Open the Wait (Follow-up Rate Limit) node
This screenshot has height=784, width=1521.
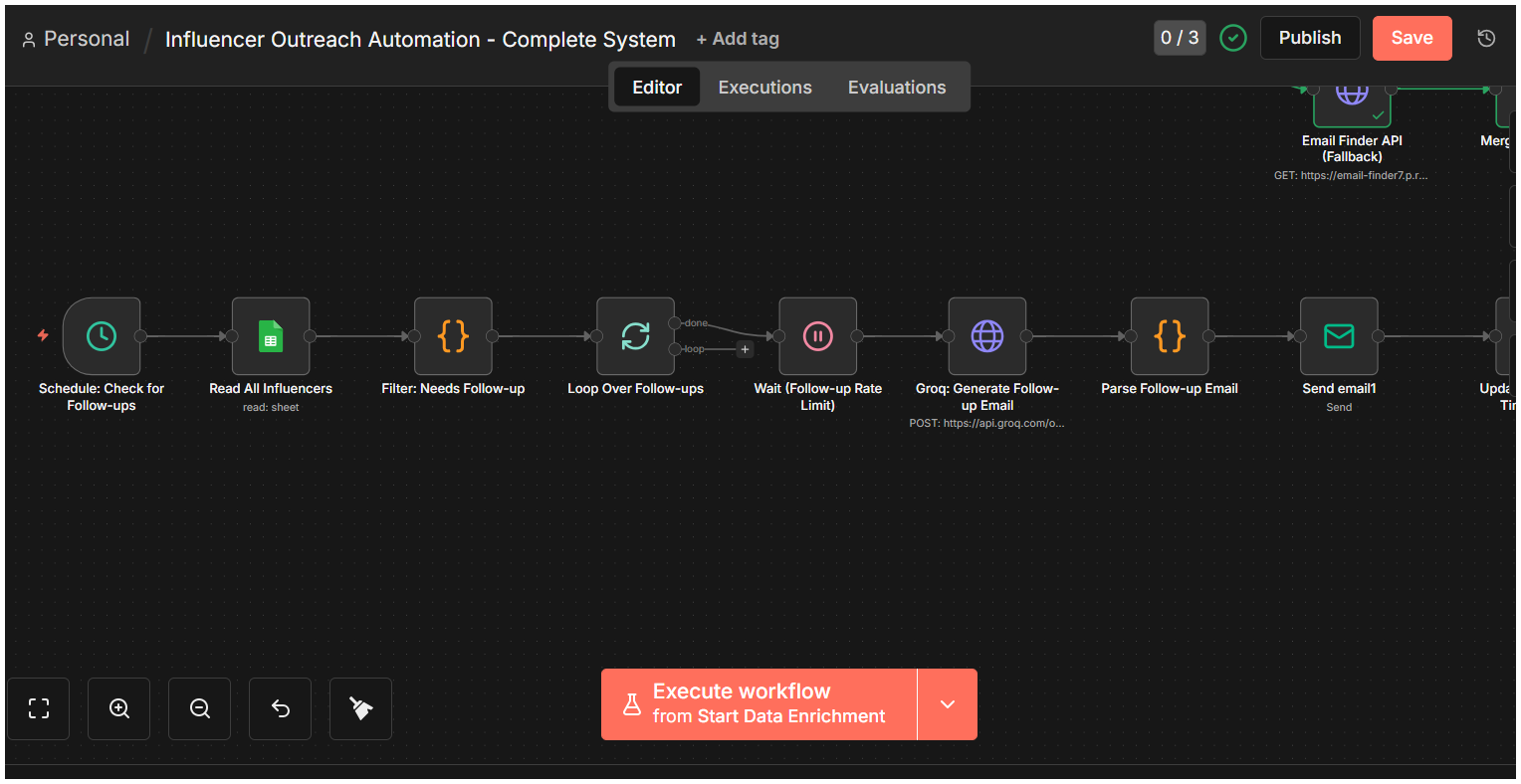click(818, 336)
